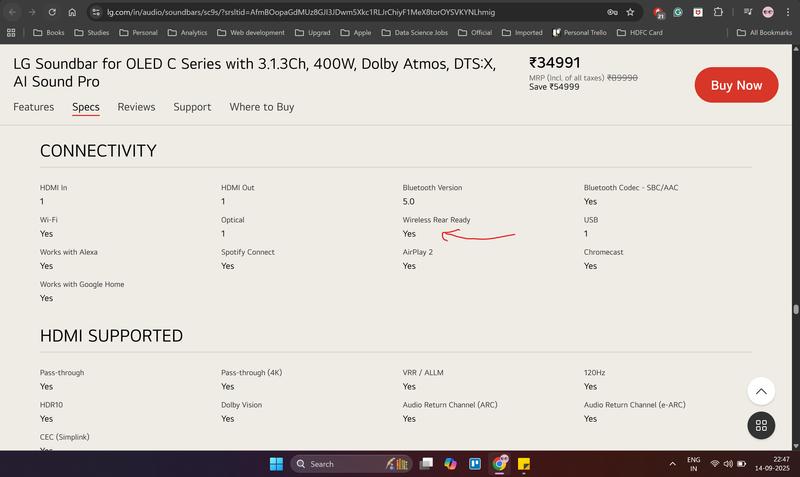
Task: Reload the page
Action: click(x=51, y=12)
